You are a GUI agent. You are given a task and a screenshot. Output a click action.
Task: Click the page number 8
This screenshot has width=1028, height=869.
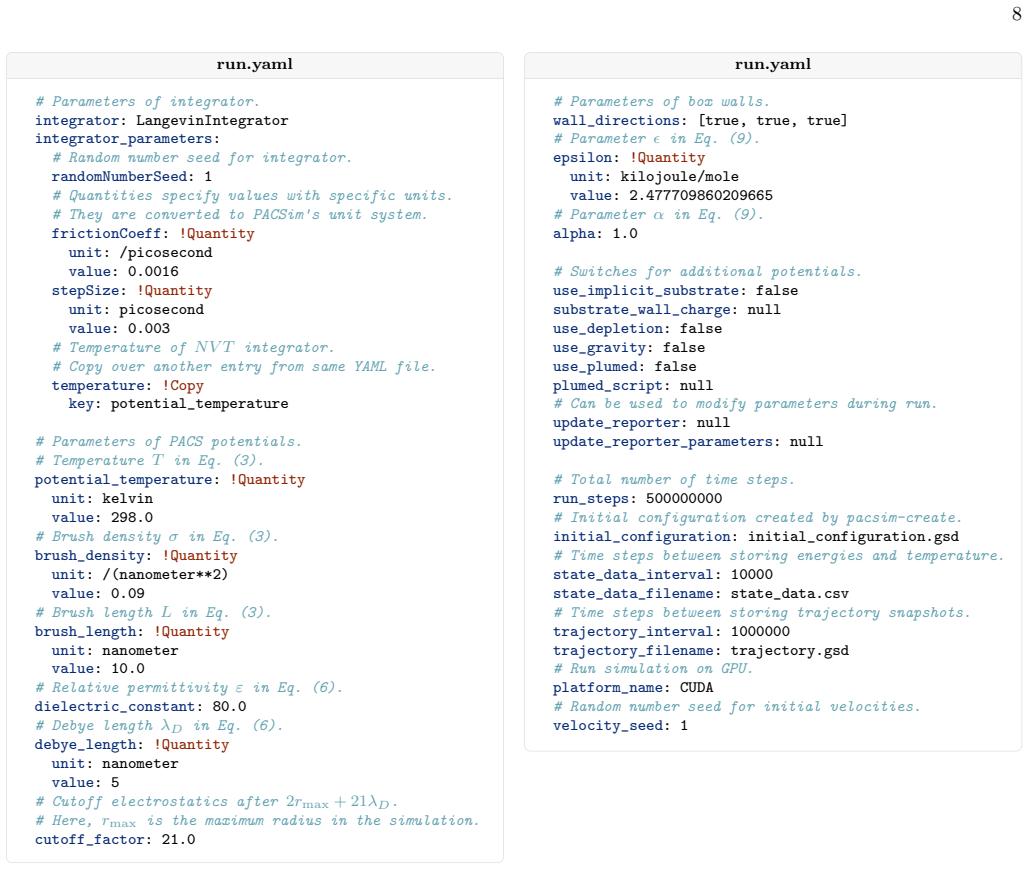[x=1016, y=14]
